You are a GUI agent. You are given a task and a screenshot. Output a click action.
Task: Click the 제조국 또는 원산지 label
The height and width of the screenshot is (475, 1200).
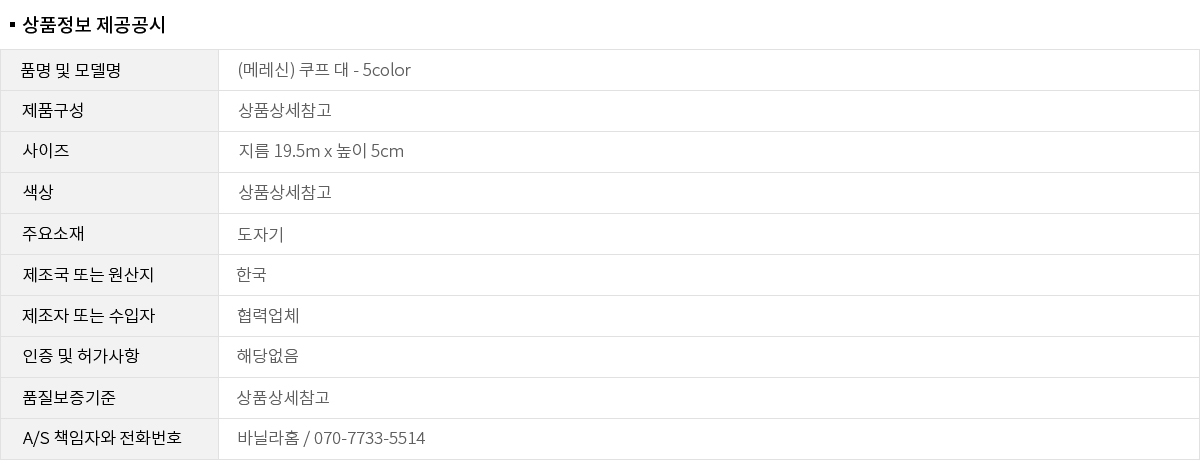[x=88, y=275]
